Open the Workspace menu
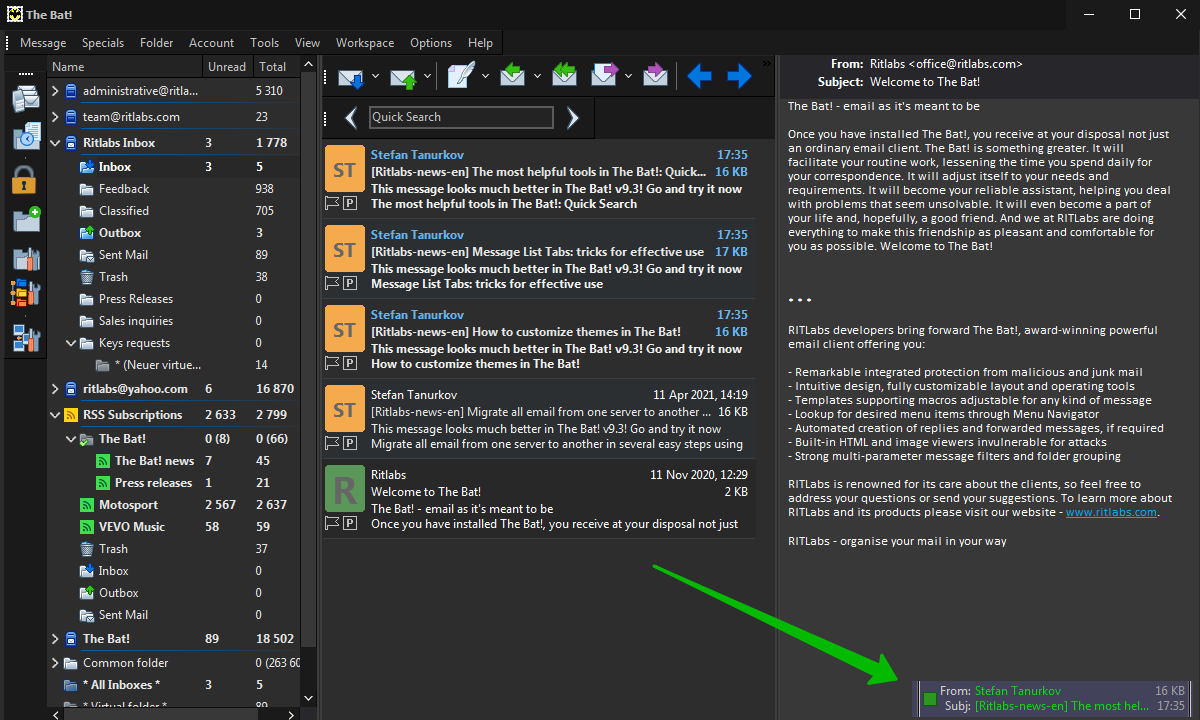The height and width of the screenshot is (720, 1200). coord(365,43)
